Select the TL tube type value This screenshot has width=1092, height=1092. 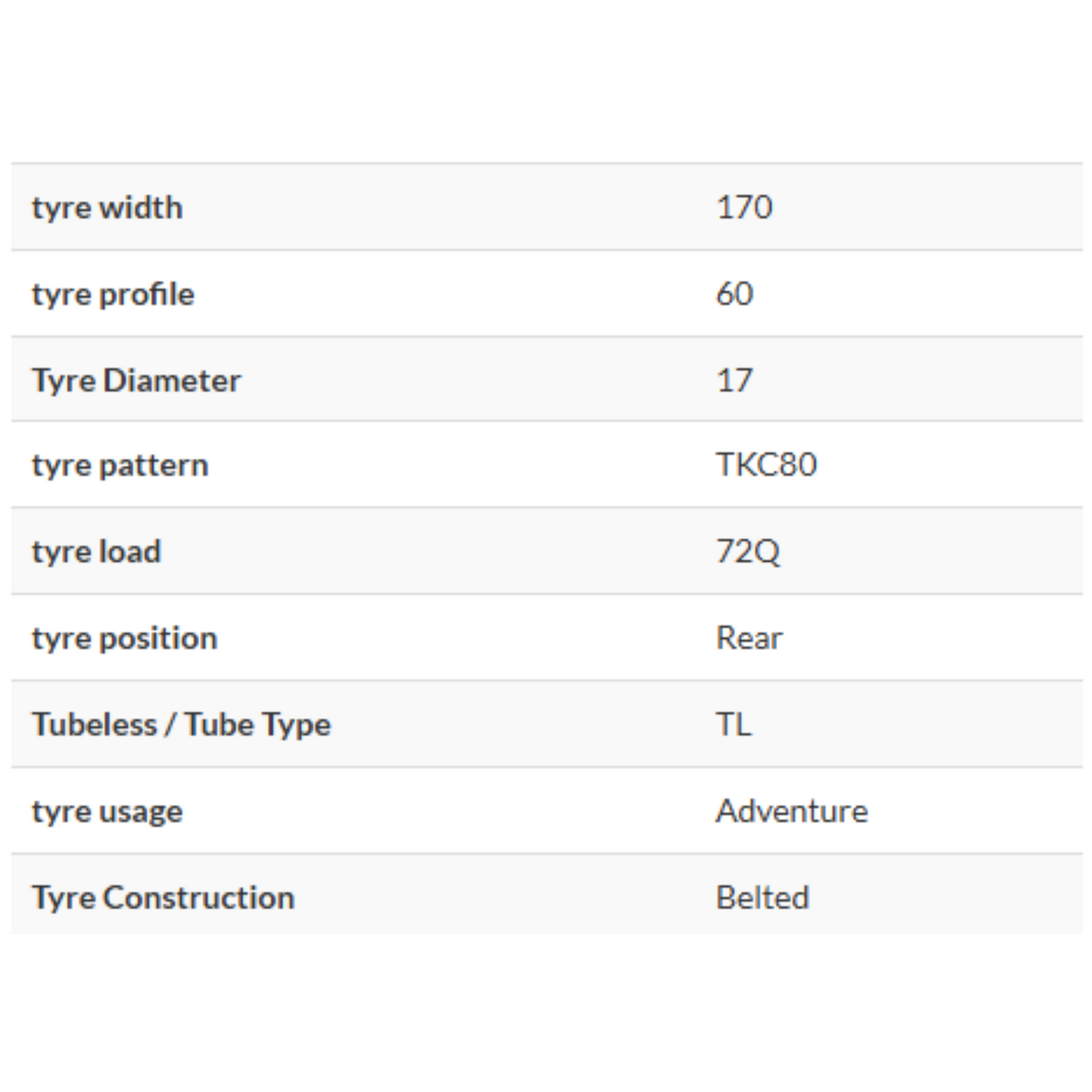(x=734, y=725)
